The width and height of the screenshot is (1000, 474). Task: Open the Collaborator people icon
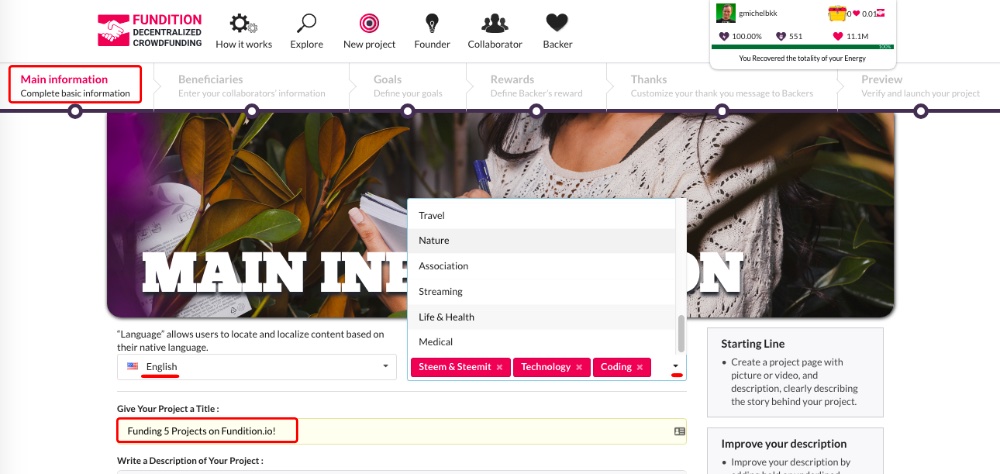[x=495, y=24]
